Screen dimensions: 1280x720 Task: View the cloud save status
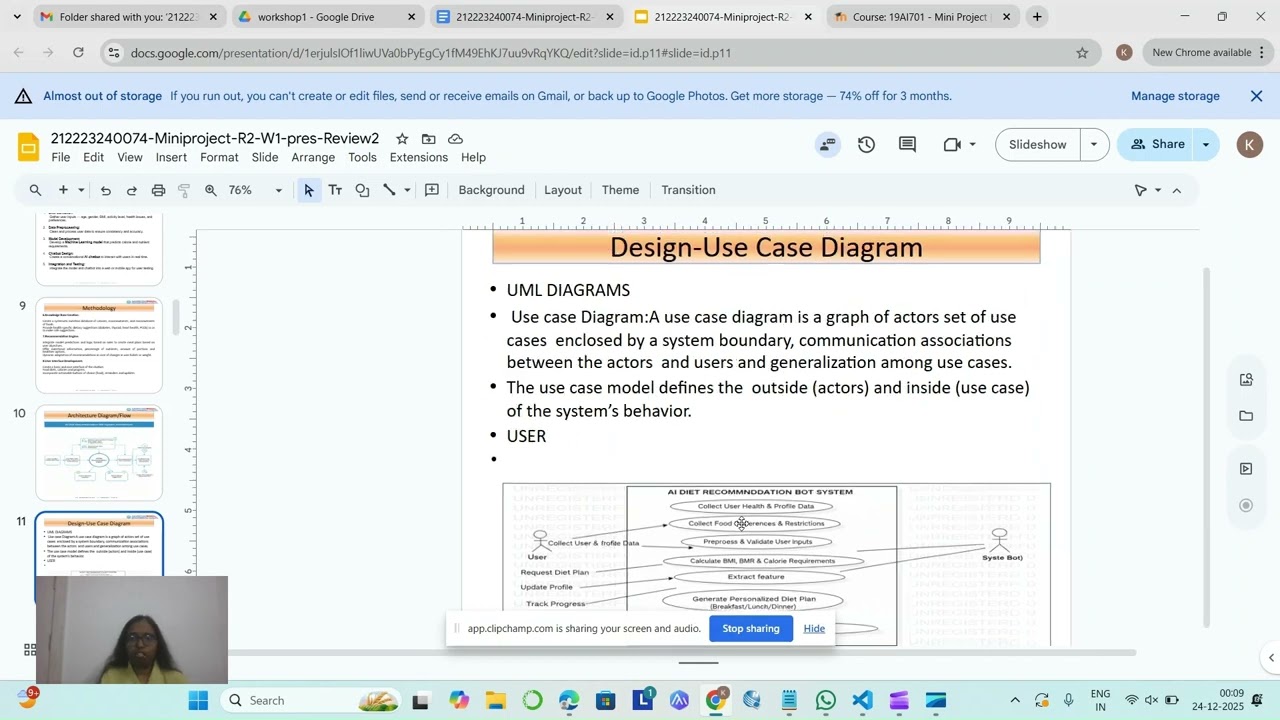click(456, 139)
